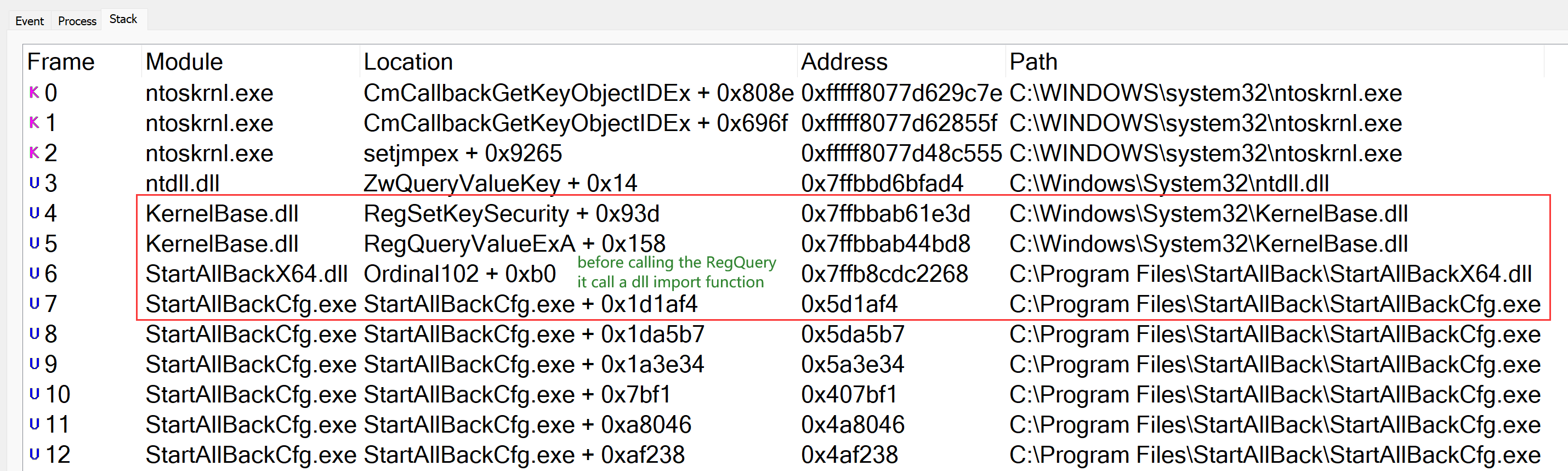Select StartAllBackCfg.exe + 0xa8046 location cell
The image size is (1568, 471).
(527, 425)
